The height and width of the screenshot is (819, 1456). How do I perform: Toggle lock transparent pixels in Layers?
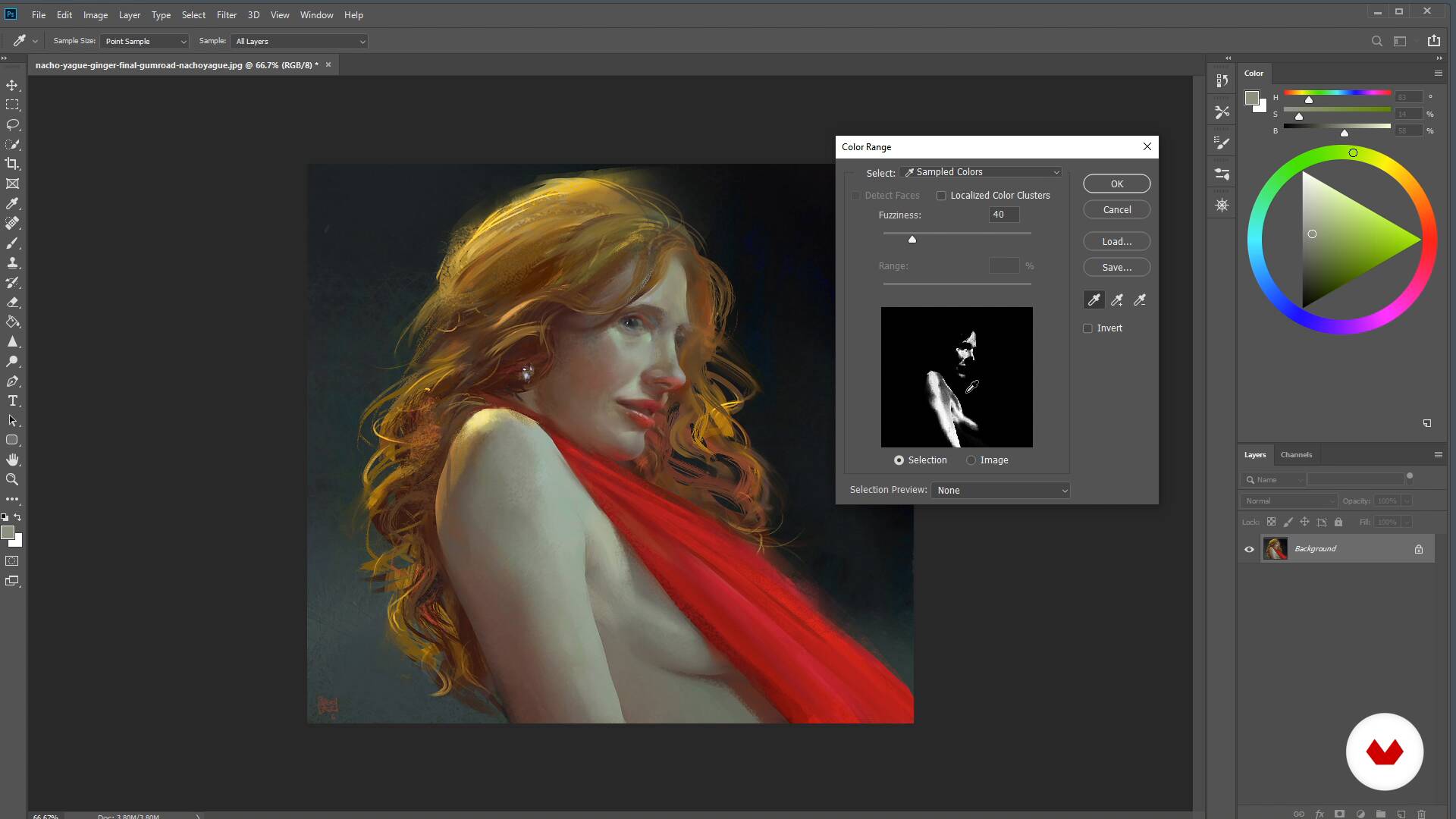coord(1271,522)
